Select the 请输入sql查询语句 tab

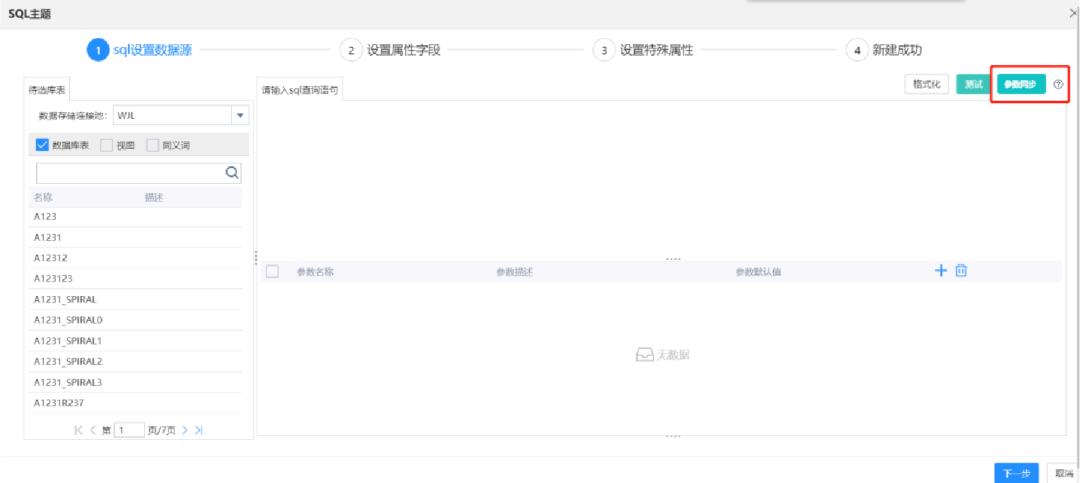[x=300, y=90]
